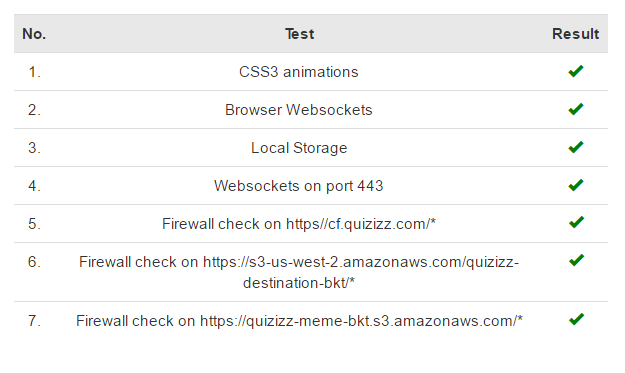Click checkmark for s3-us-west-2 firewall check

click(576, 260)
